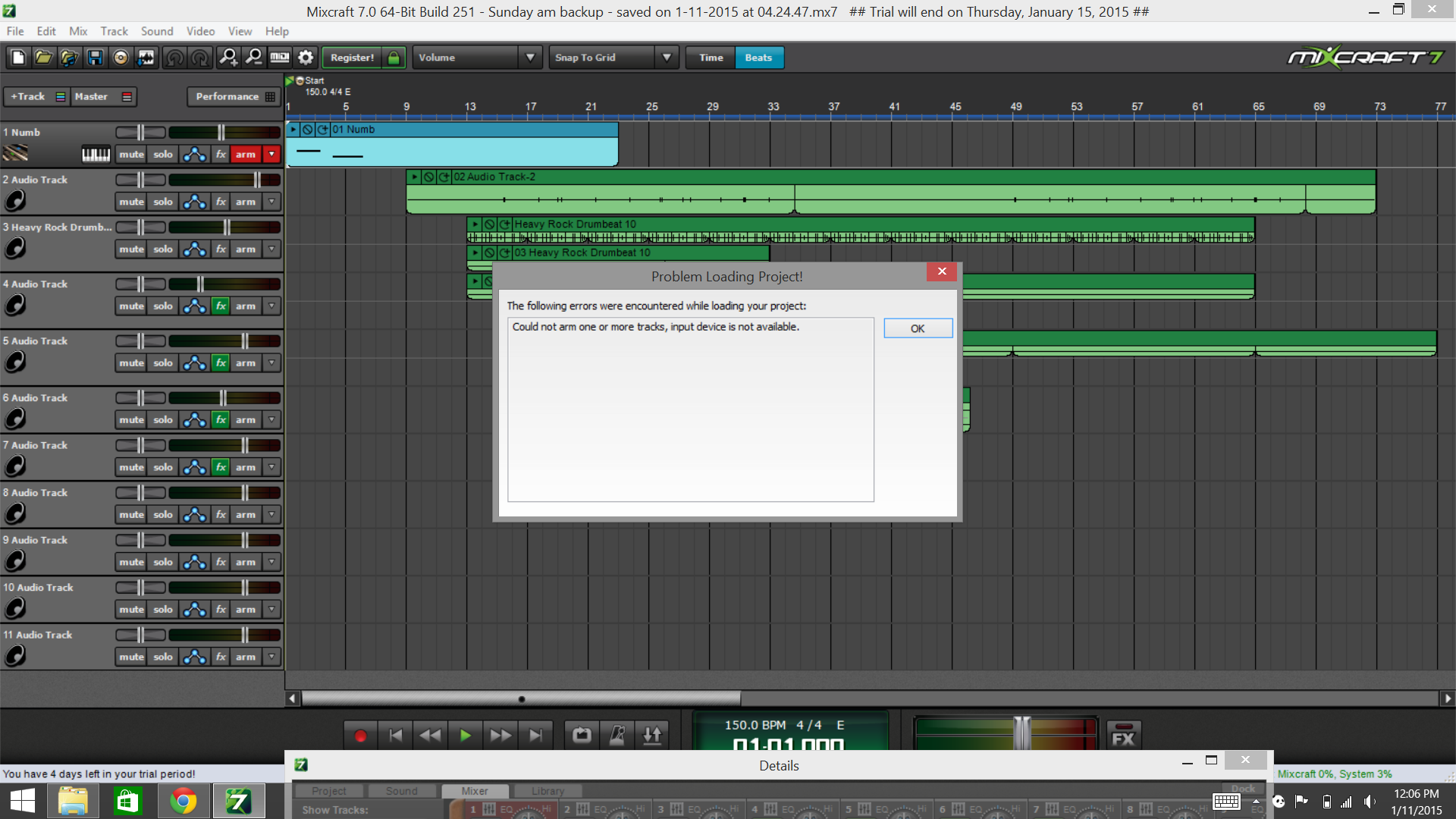This screenshot has height=819, width=1456.
Task: Open the Volume automation dropdown
Action: click(530, 58)
